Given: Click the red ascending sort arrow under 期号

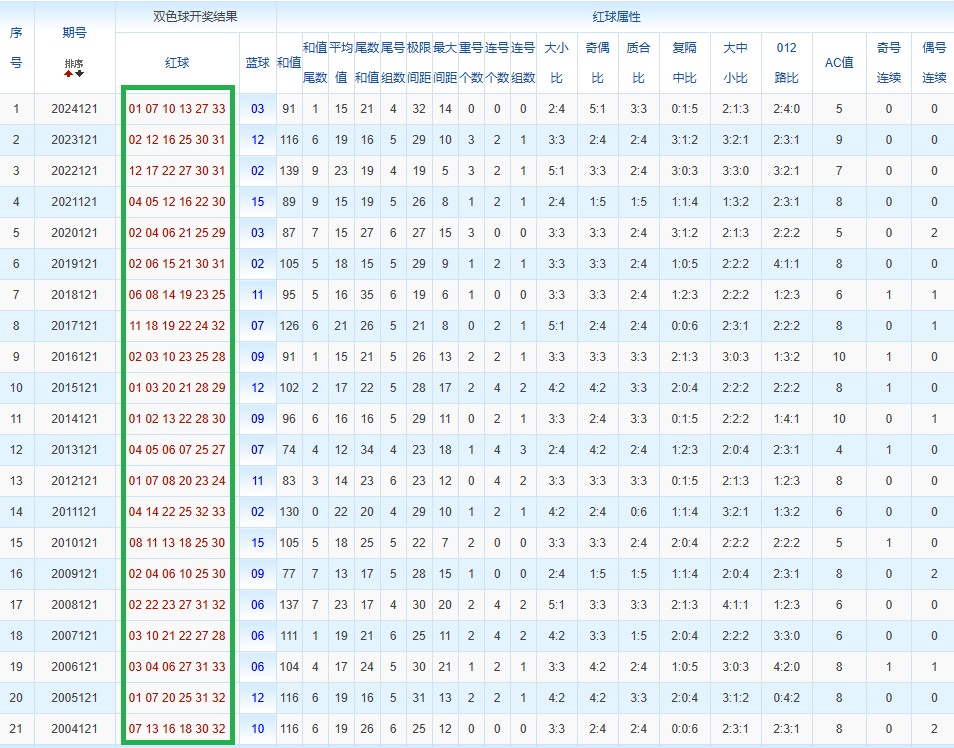Looking at the screenshot, I should click(x=69, y=73).
